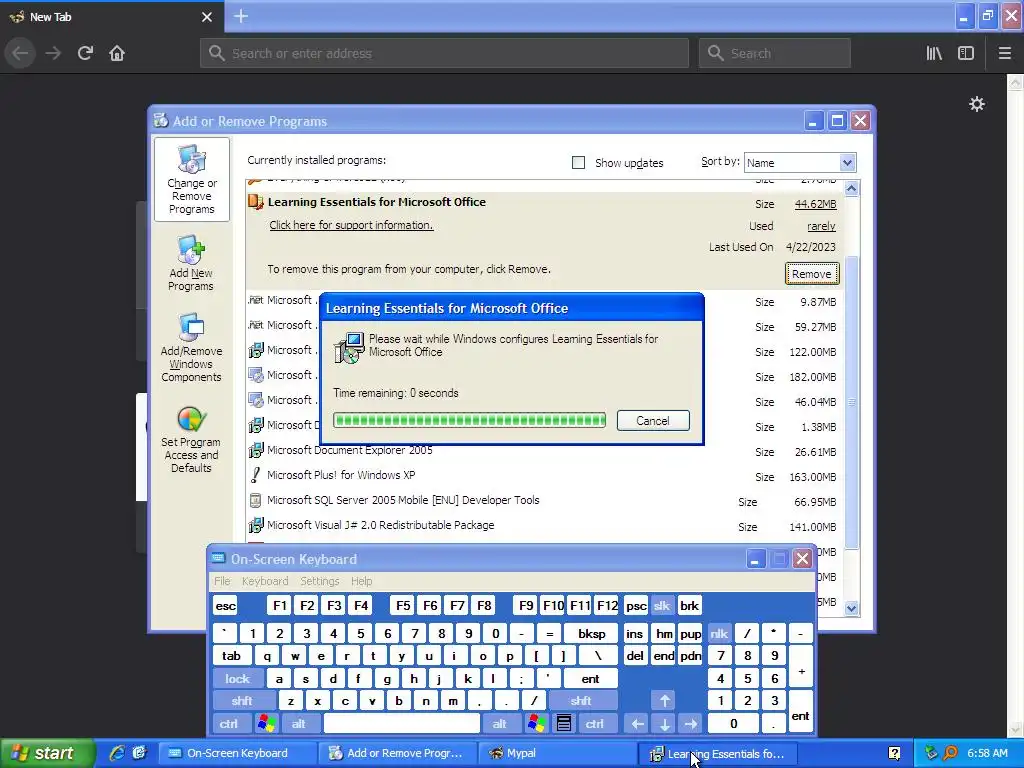Click the help question mark tray icon
The width and height of the screenshot is (1024, 768).
[894, 753]
